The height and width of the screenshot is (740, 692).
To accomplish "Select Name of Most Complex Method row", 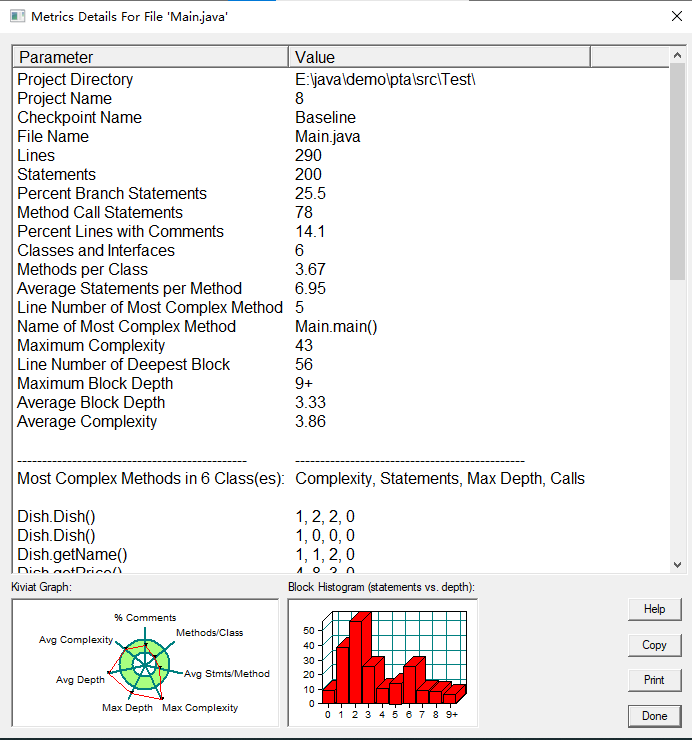I will (340, 327).
